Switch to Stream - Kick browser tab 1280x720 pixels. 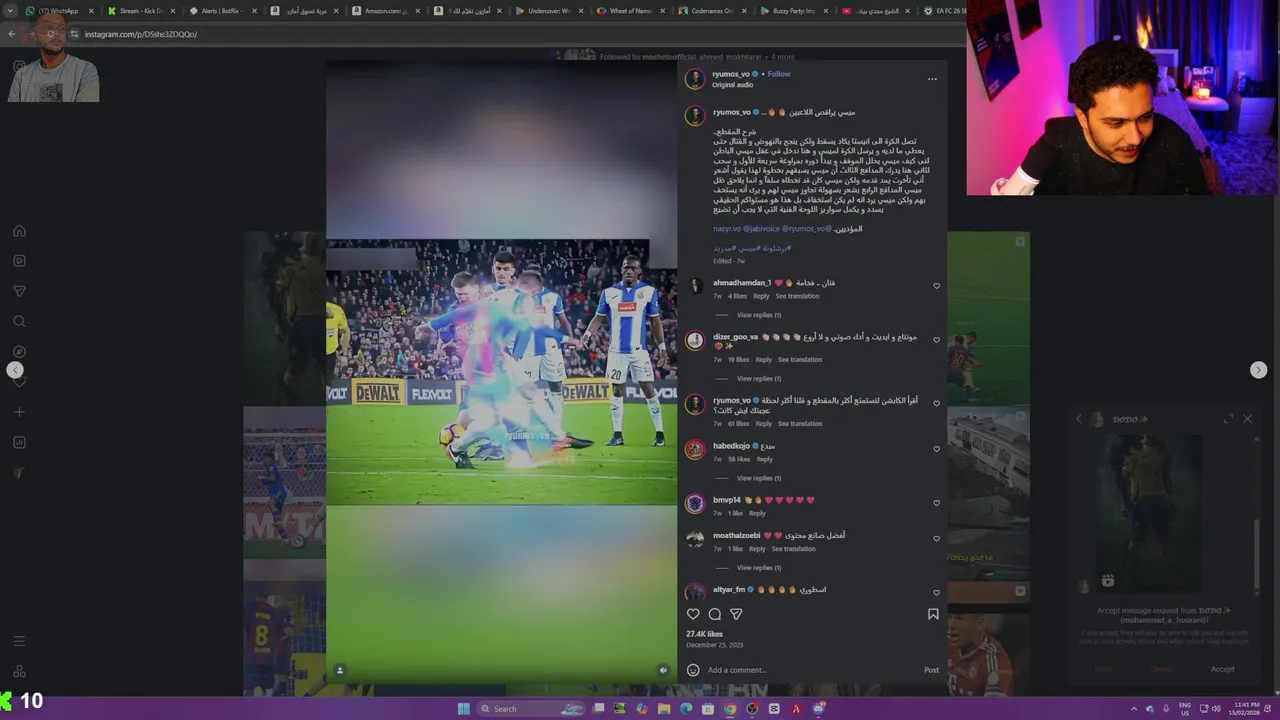coord(141,11)
